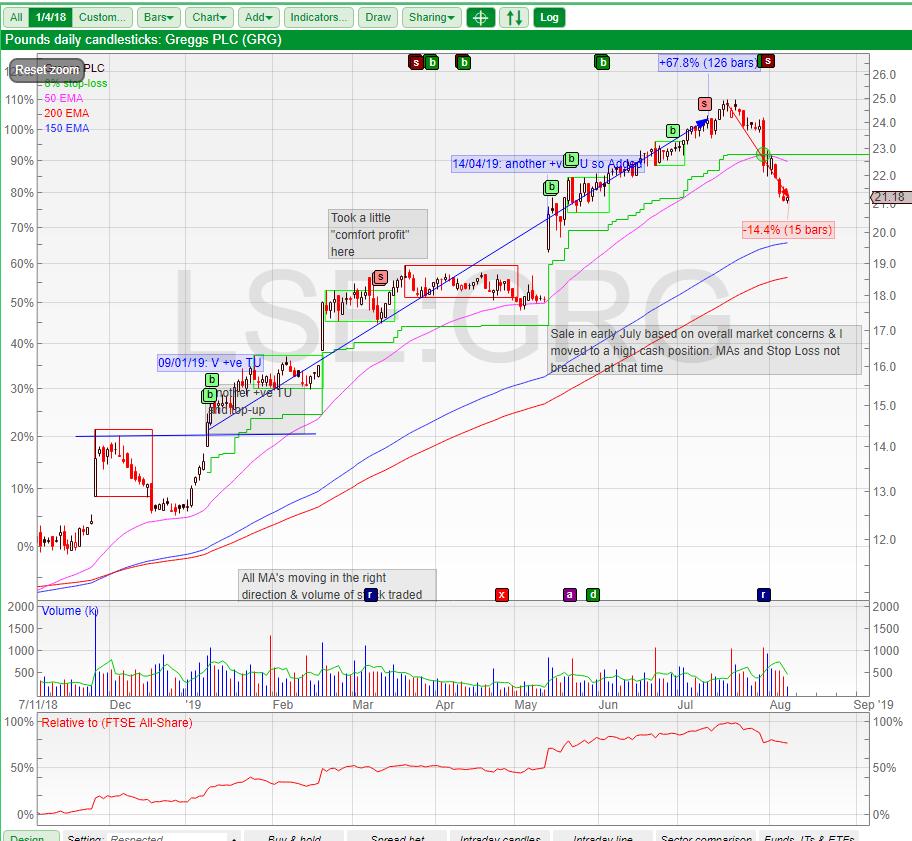Select the 'All MA's moving in the right direction' note
912x841 pixels.
(x=337, y=585)
